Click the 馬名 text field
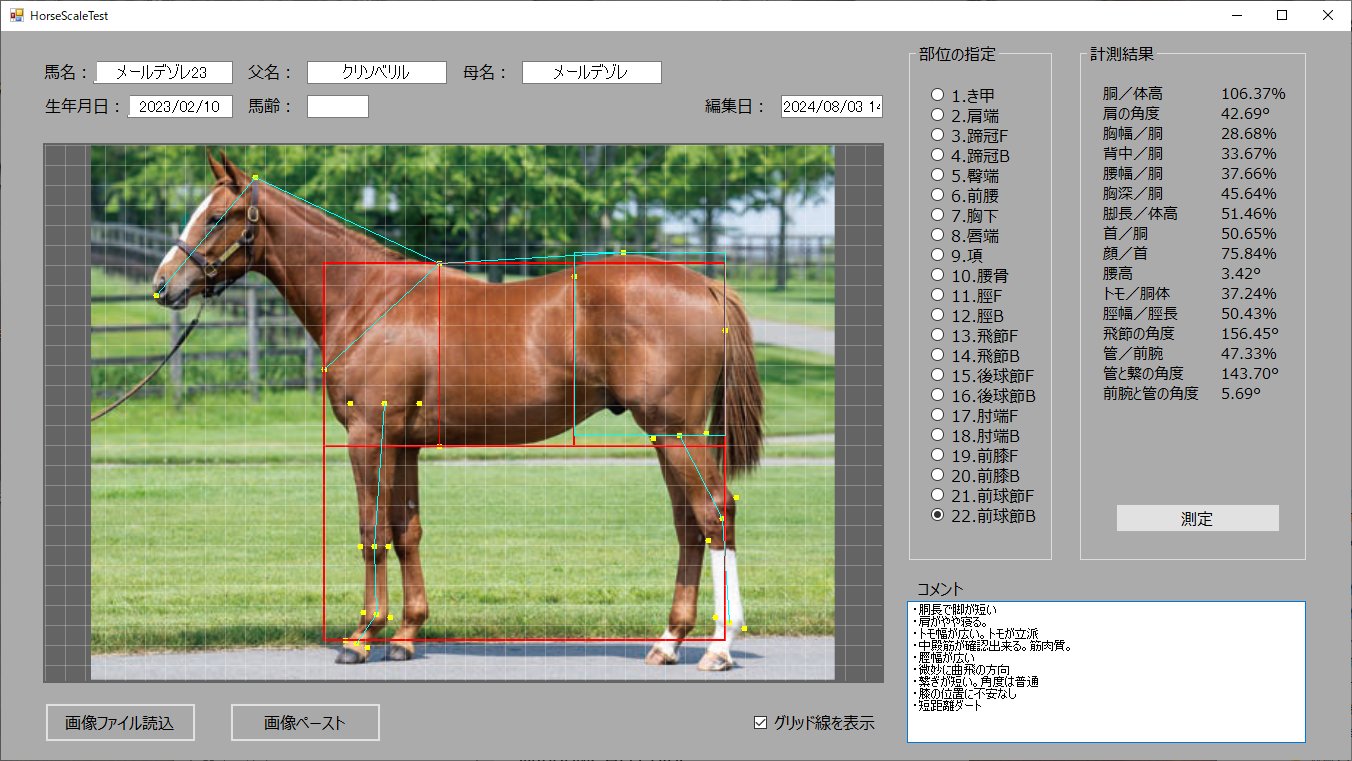The image size is (1352, 761). [x=164, y=73]
